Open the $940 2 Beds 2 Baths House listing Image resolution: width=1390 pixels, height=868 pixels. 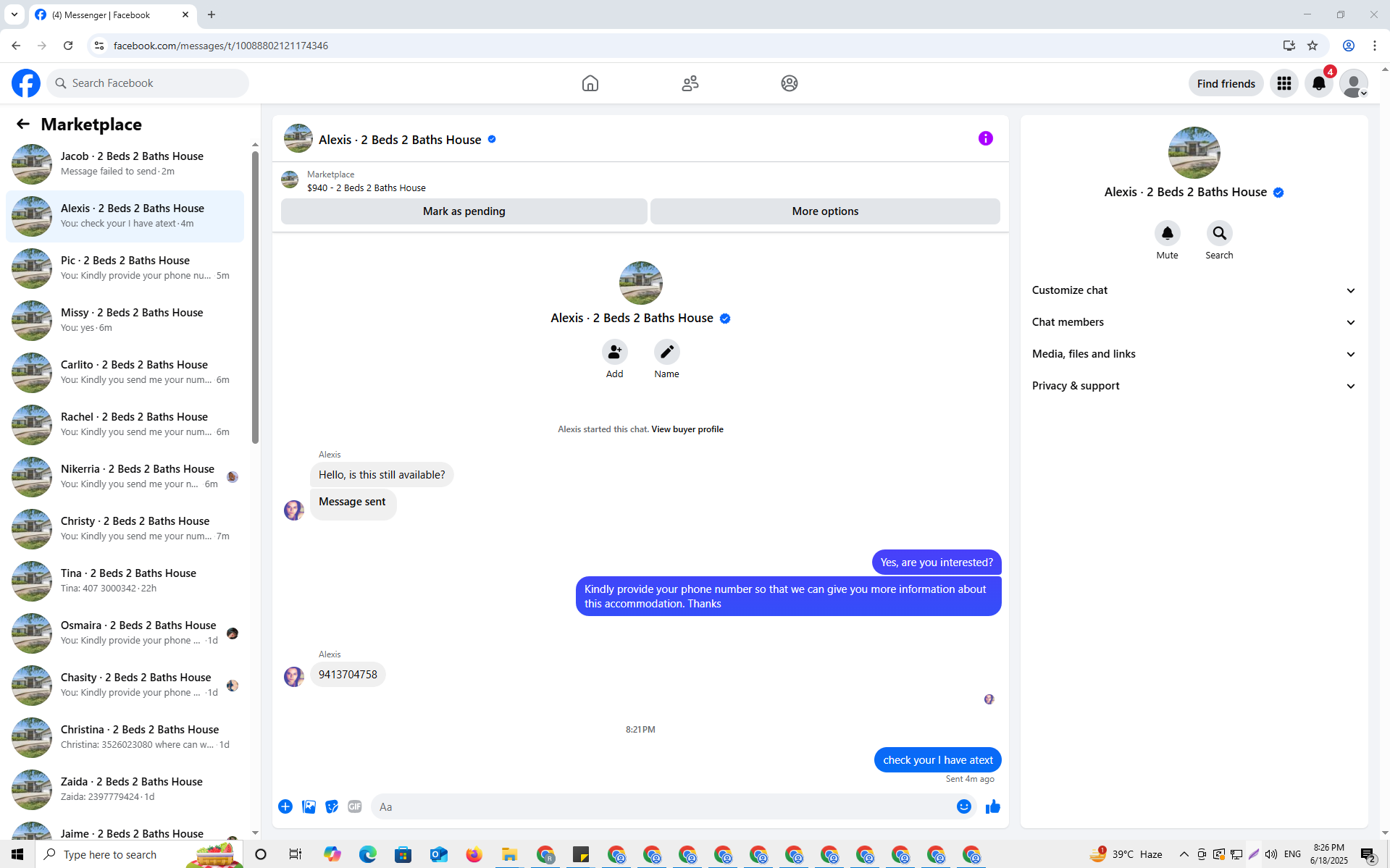coord(367,187)
